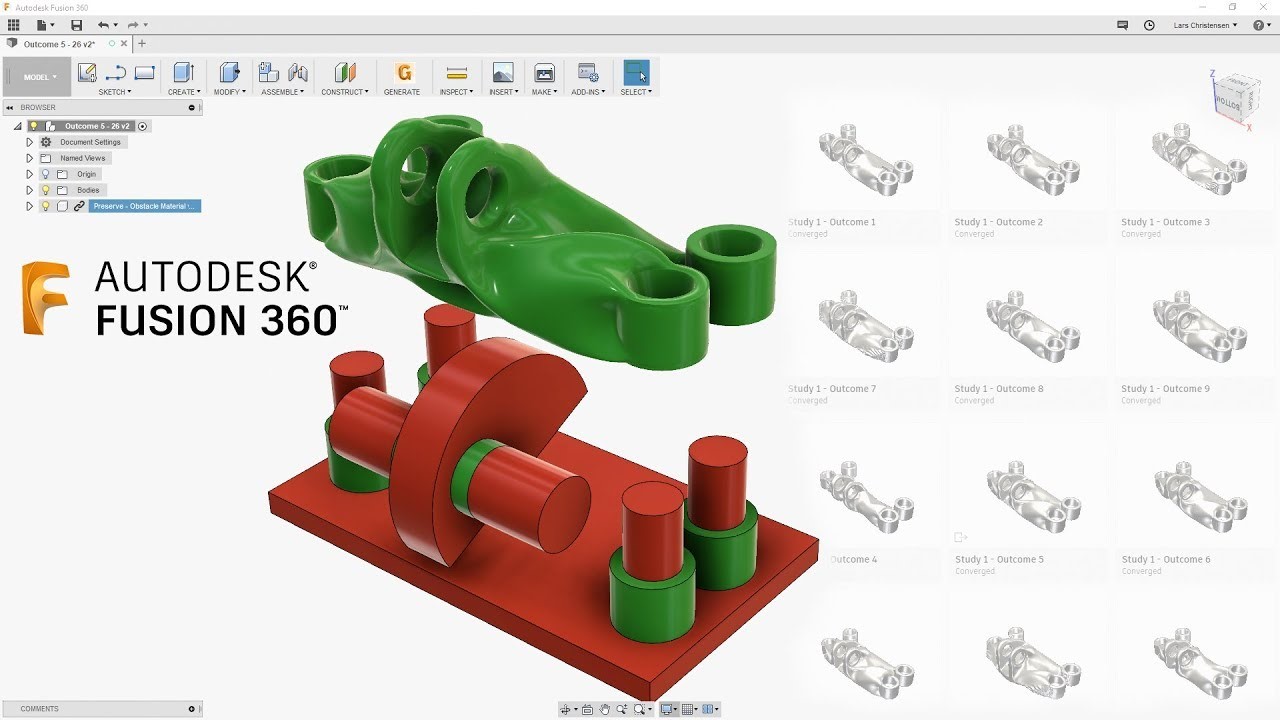The image size is (1280, 720).
Task: Save the design with the floppy icon
Action: 77,25
